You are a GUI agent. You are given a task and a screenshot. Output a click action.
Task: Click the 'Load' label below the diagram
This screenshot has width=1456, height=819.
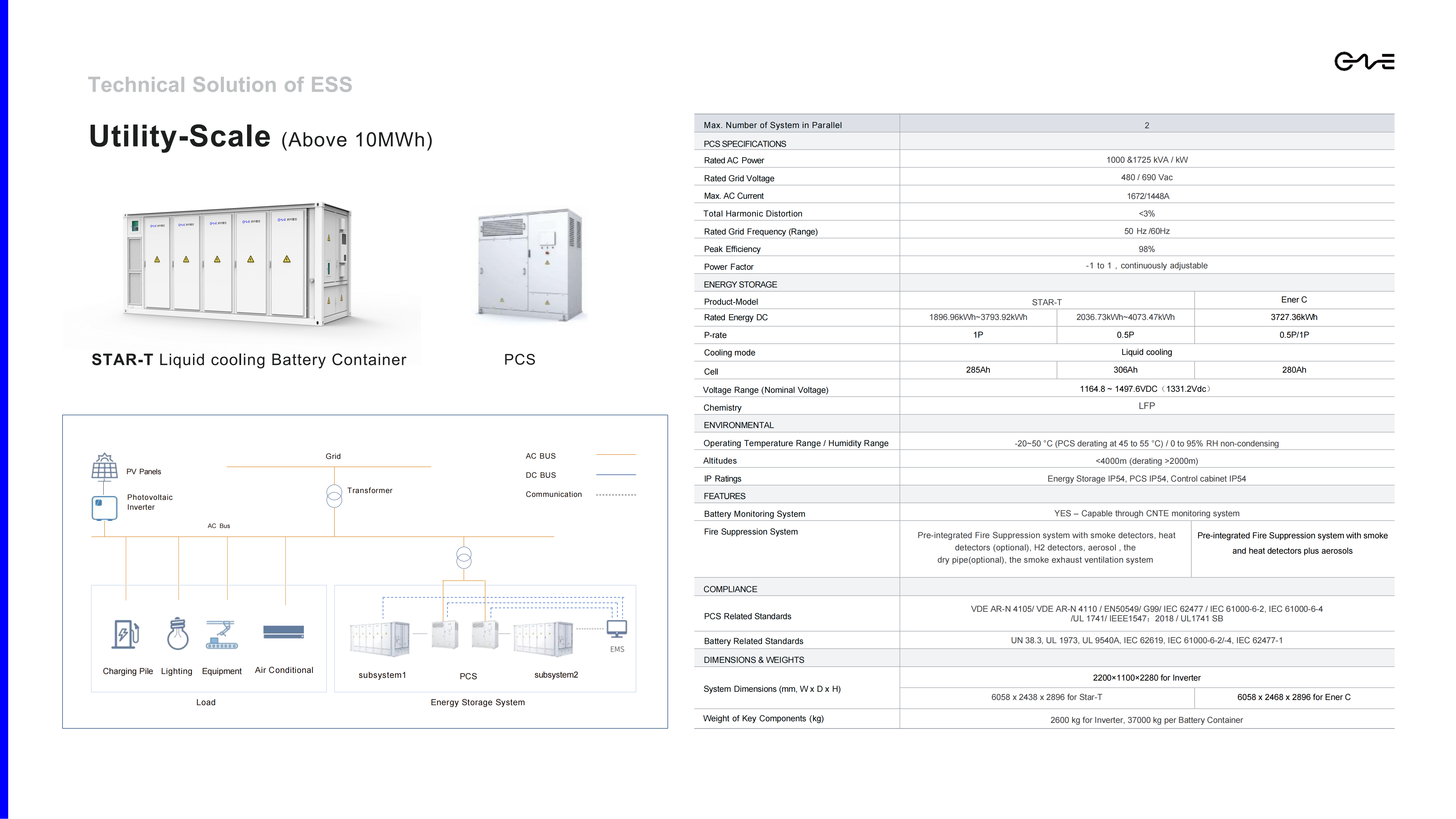click(206, 702)
